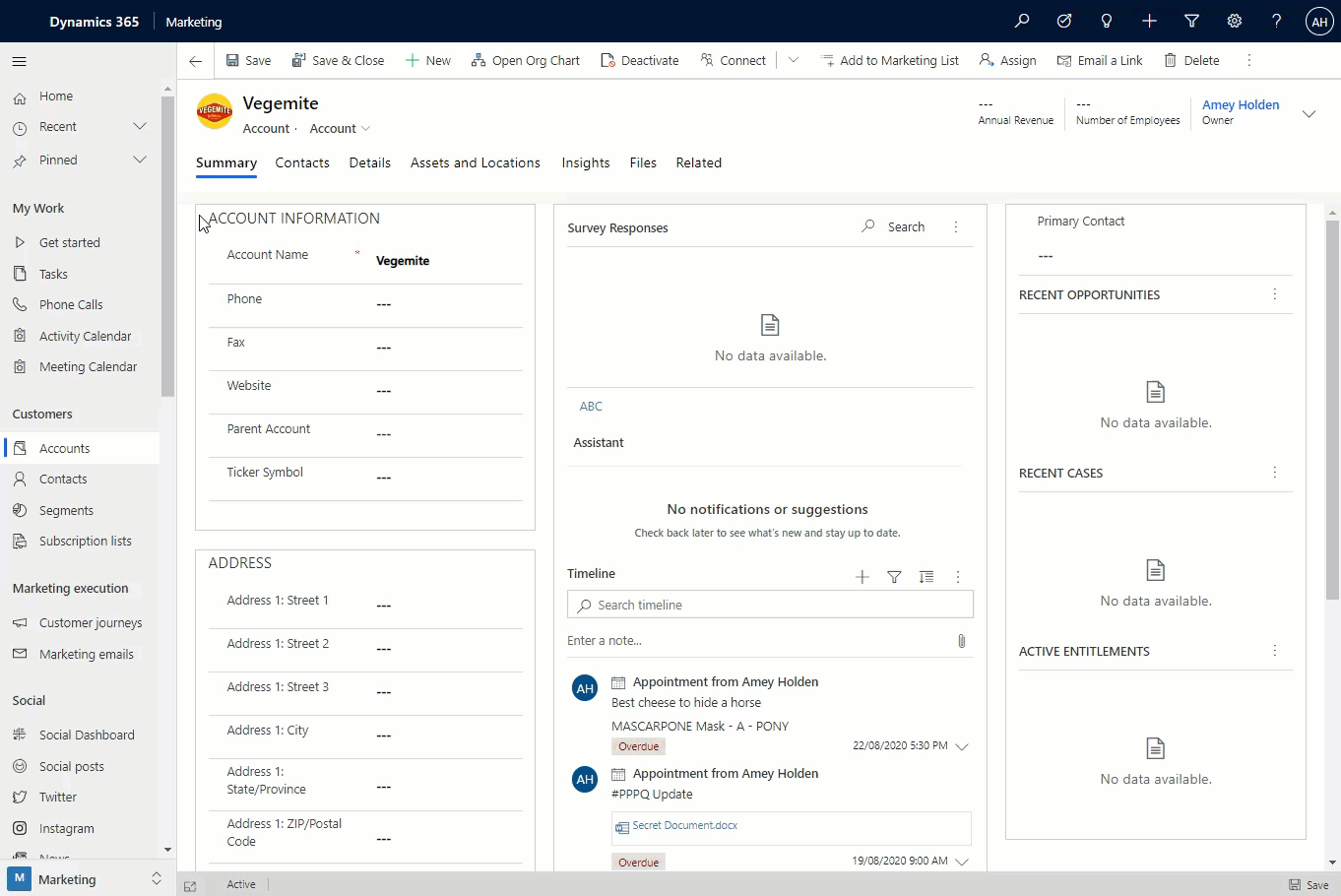The height and width of the screenshot is (896, 1341).
Task: Open the Related tab
Action: pyautogui.click(x=698, y=162)
